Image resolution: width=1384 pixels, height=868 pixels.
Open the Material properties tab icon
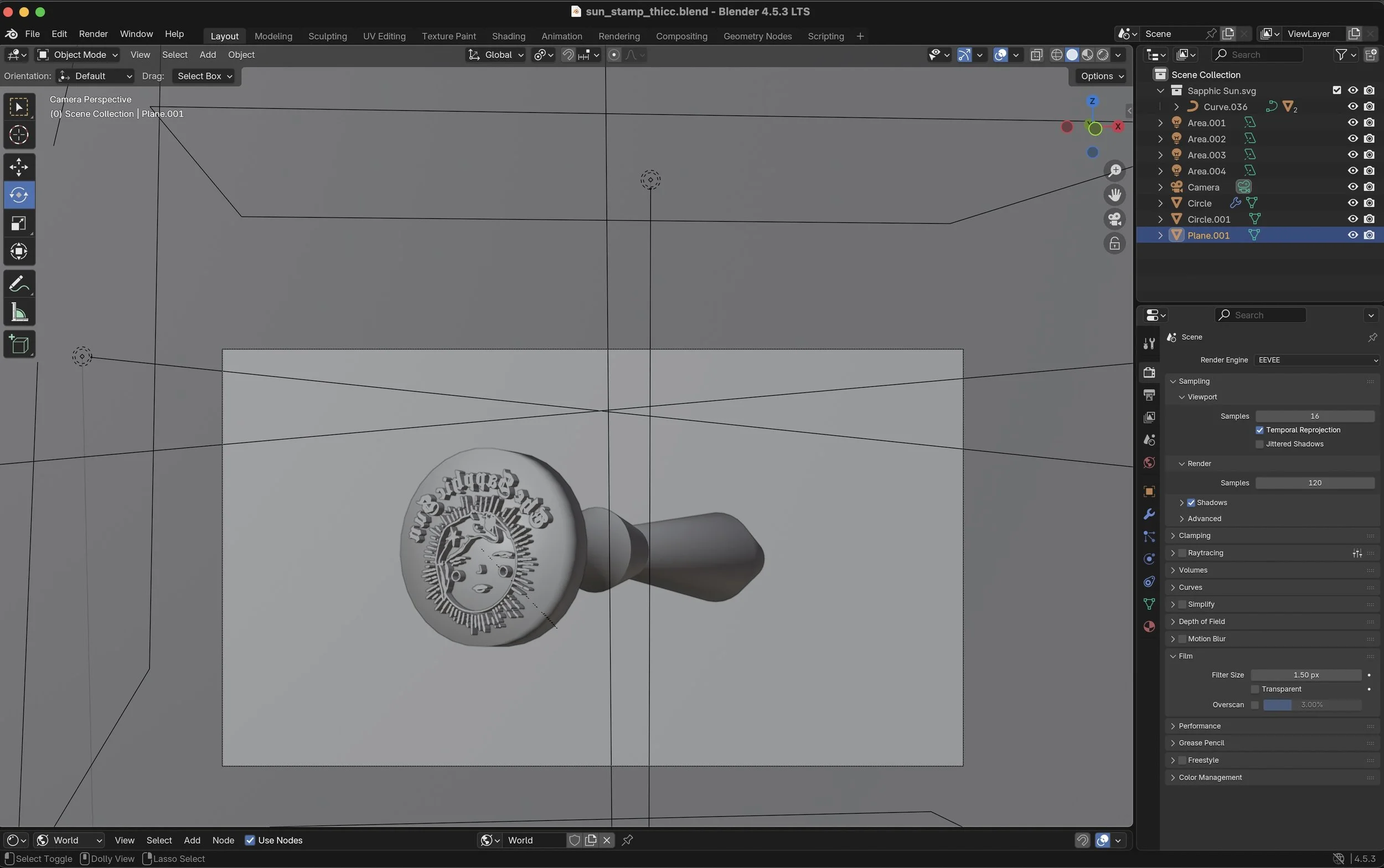pos(1149,626)
